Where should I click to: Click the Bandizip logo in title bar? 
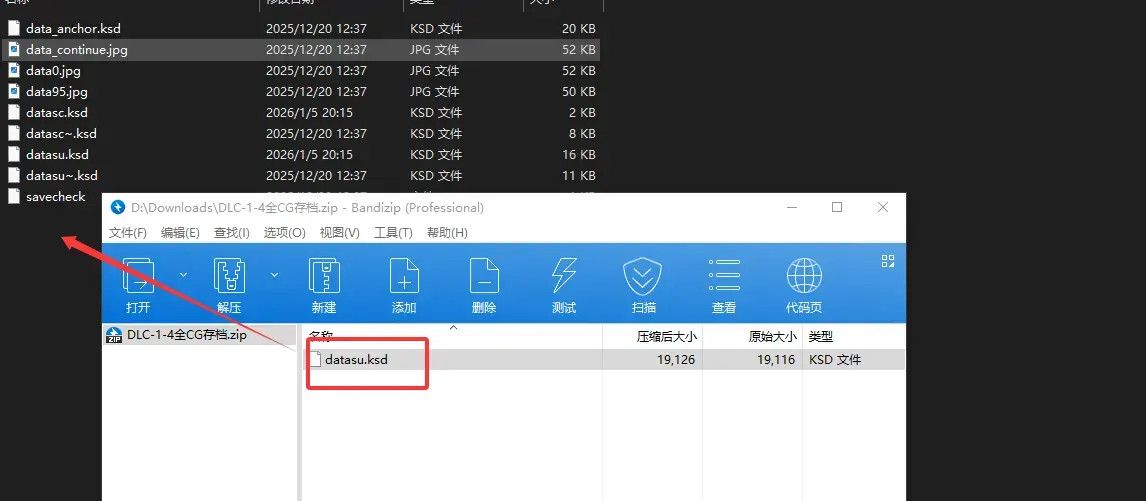click(x=118, y=207)
